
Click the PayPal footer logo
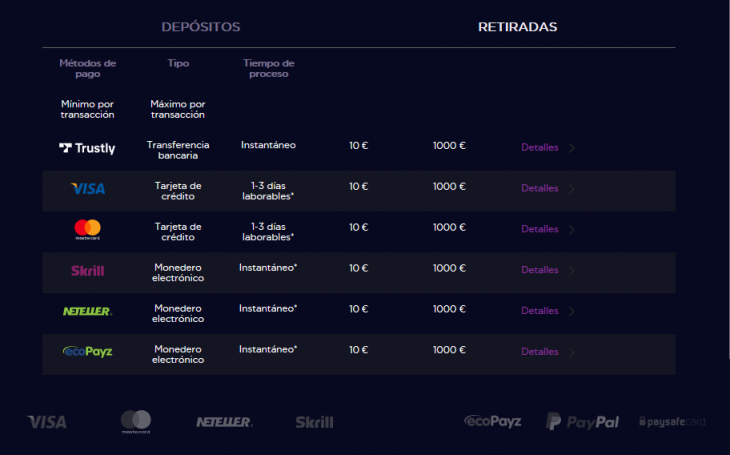click(582, 422)
